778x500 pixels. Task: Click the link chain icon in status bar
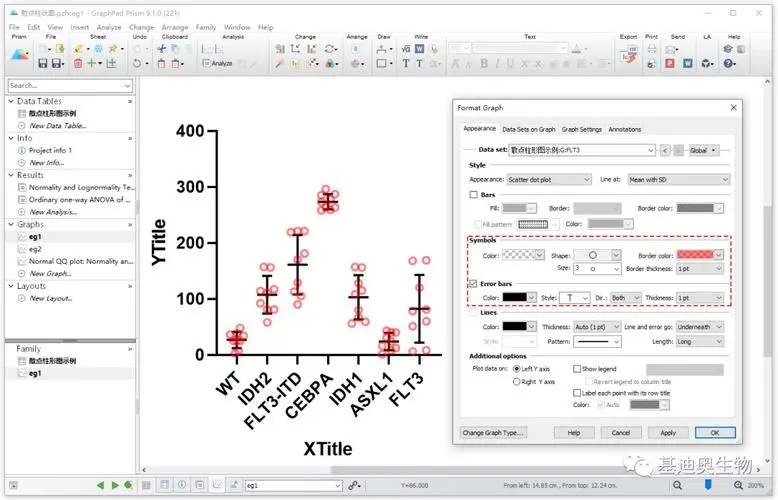(353, 485)
